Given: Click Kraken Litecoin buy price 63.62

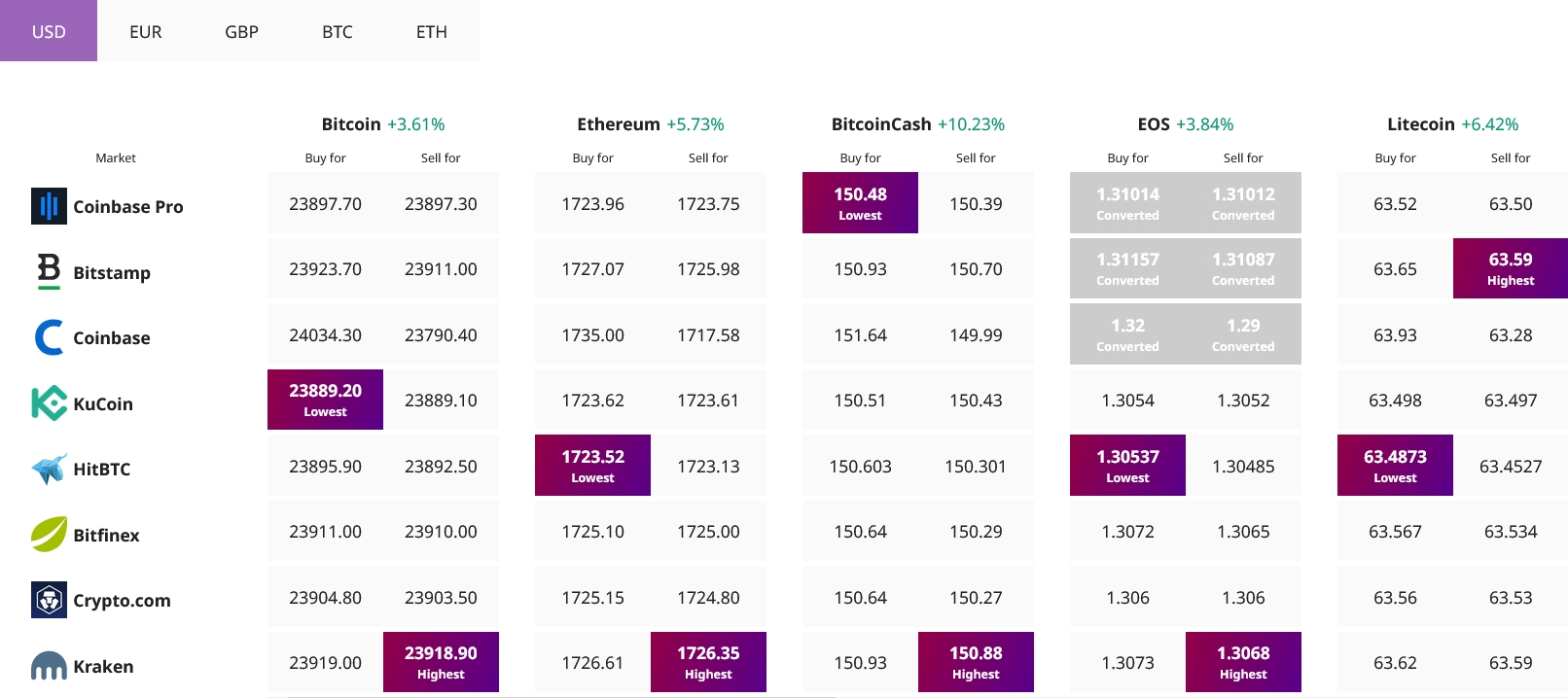Looking at the screenshot, I should [x=1395, y=662].
